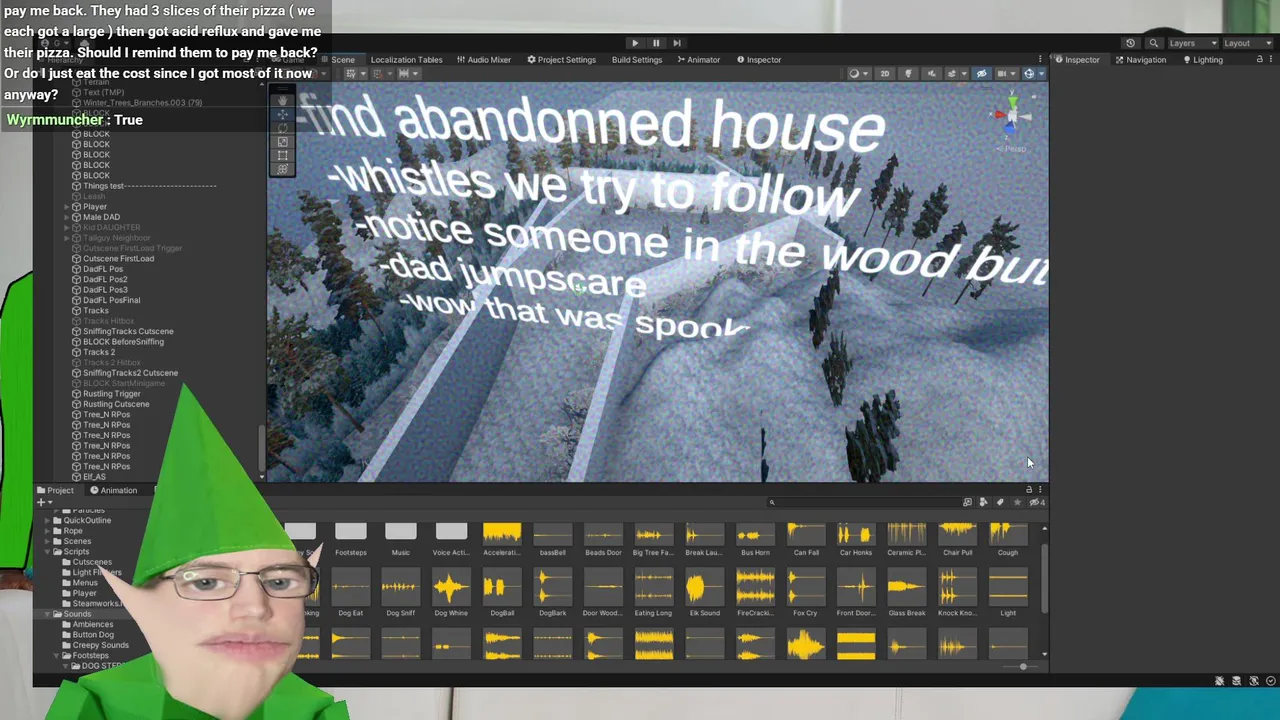Select the Hand view tool

pos(283,101)
